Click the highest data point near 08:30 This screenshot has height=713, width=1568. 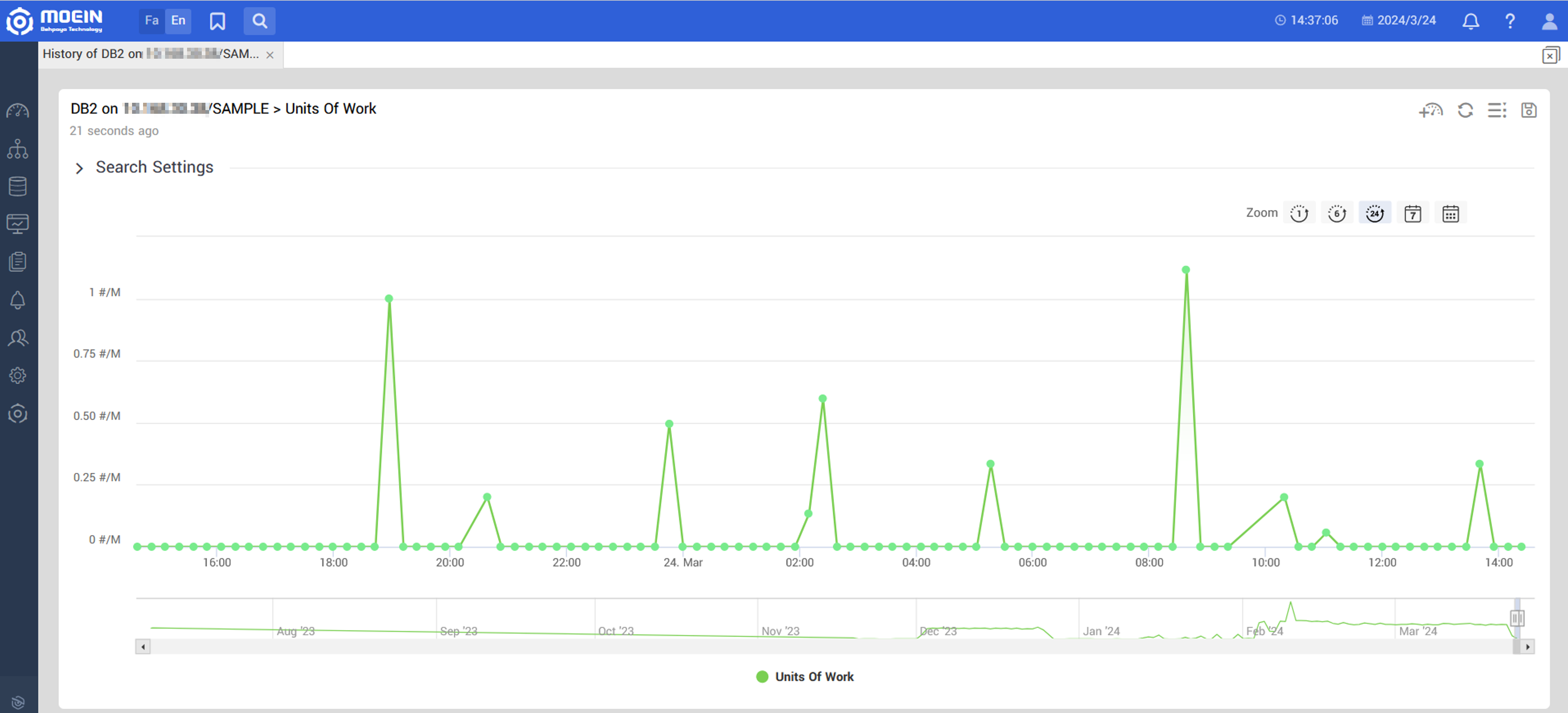1186,270
